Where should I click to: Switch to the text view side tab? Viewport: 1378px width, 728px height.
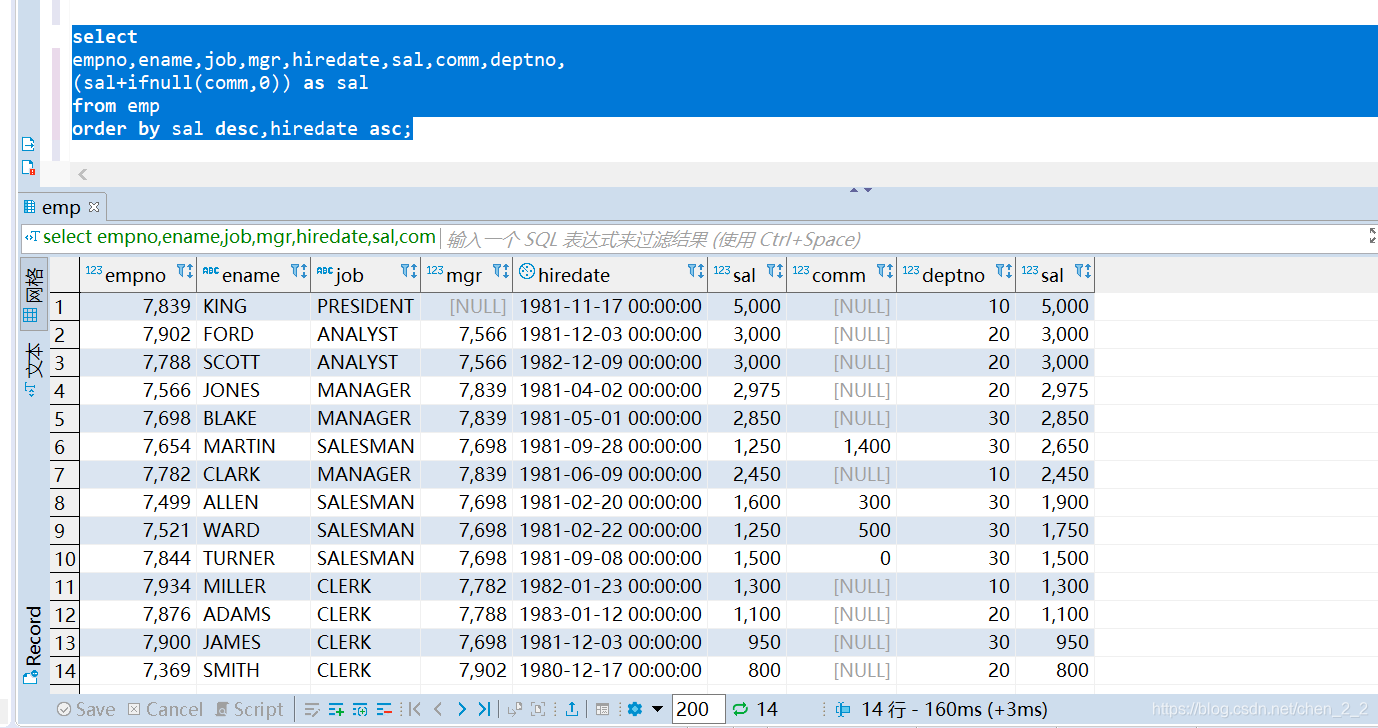coord(33,369)
